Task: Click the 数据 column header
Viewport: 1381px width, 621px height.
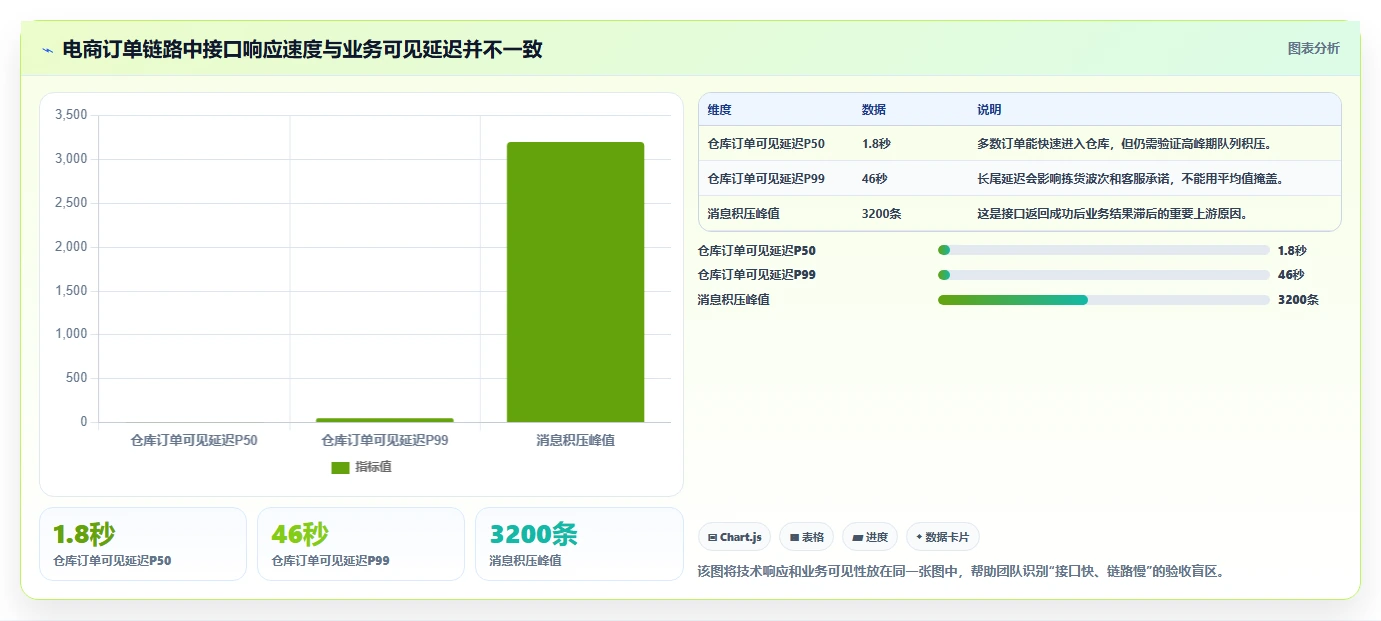Action: coord(874,110)
